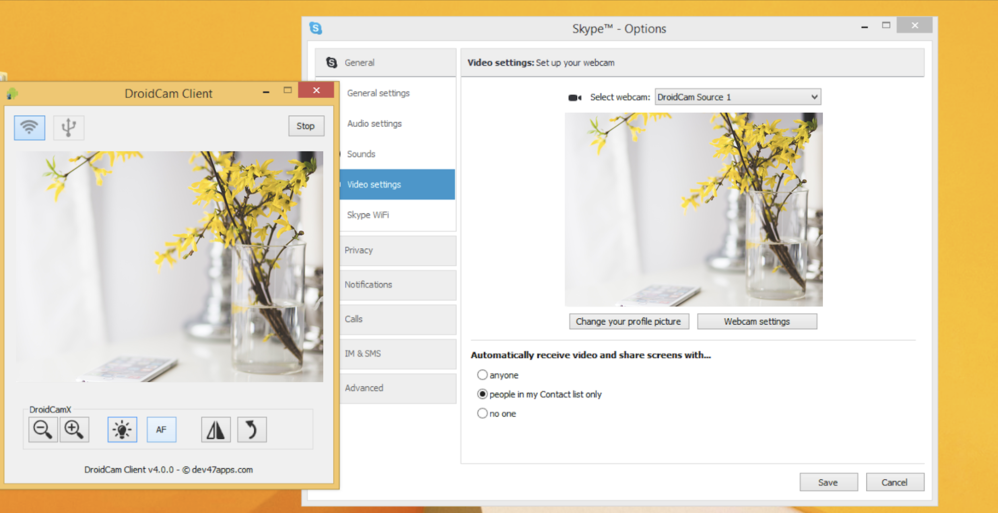Image resolution: width=998 pixels, height=513 pixels.
Task: Mirror the DroidCam video feed
Action: [x=216, y=430]
